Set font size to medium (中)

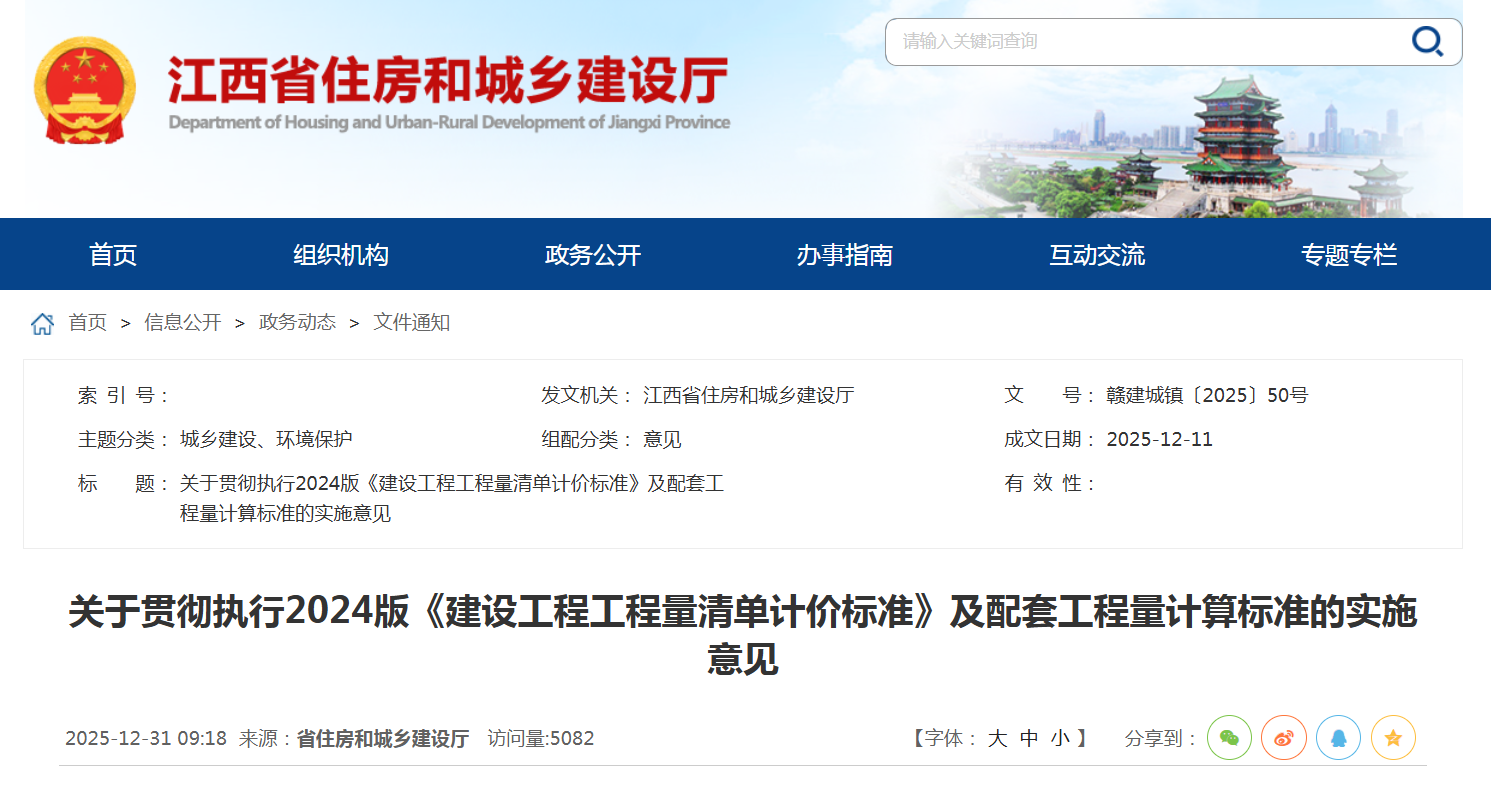[1029, 739]
